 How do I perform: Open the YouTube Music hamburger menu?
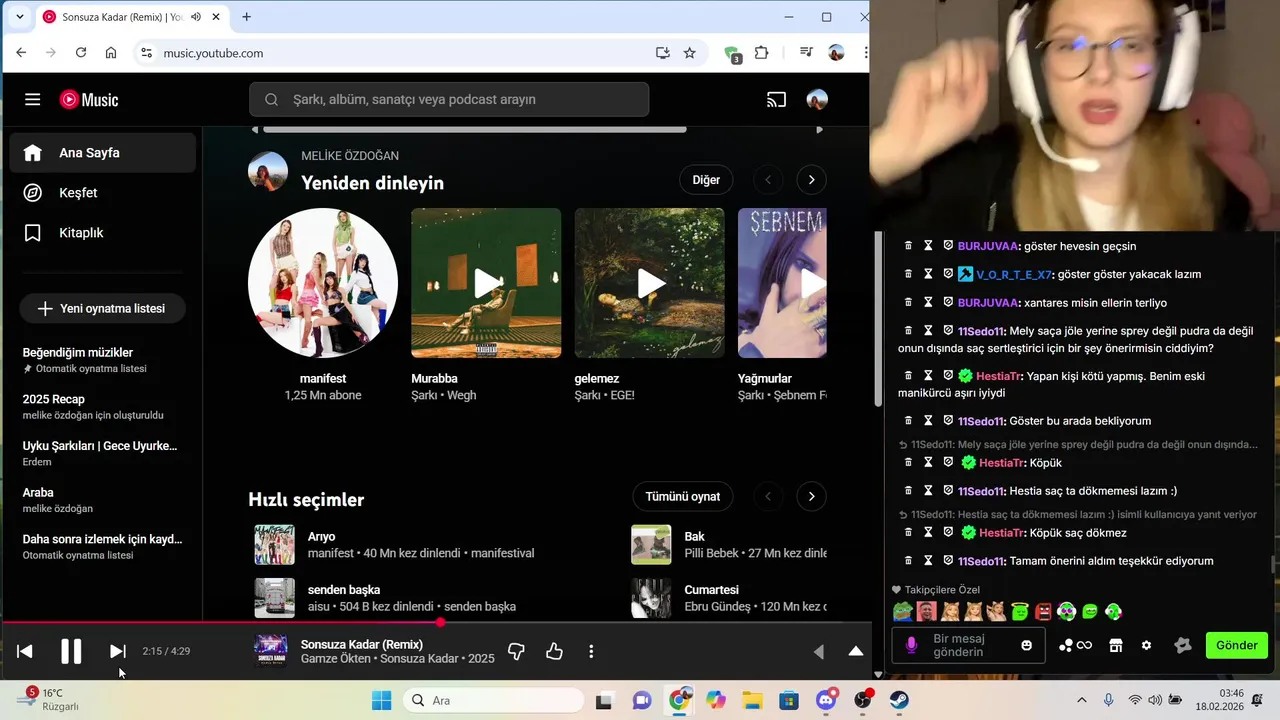pyautogui.click(x=33, y=100)
